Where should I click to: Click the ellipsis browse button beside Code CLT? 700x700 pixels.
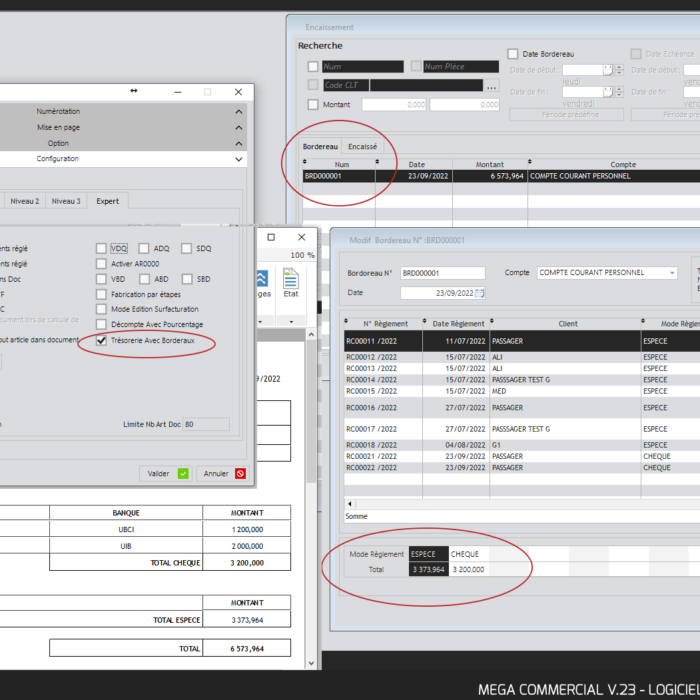click(x=492, y=86)
